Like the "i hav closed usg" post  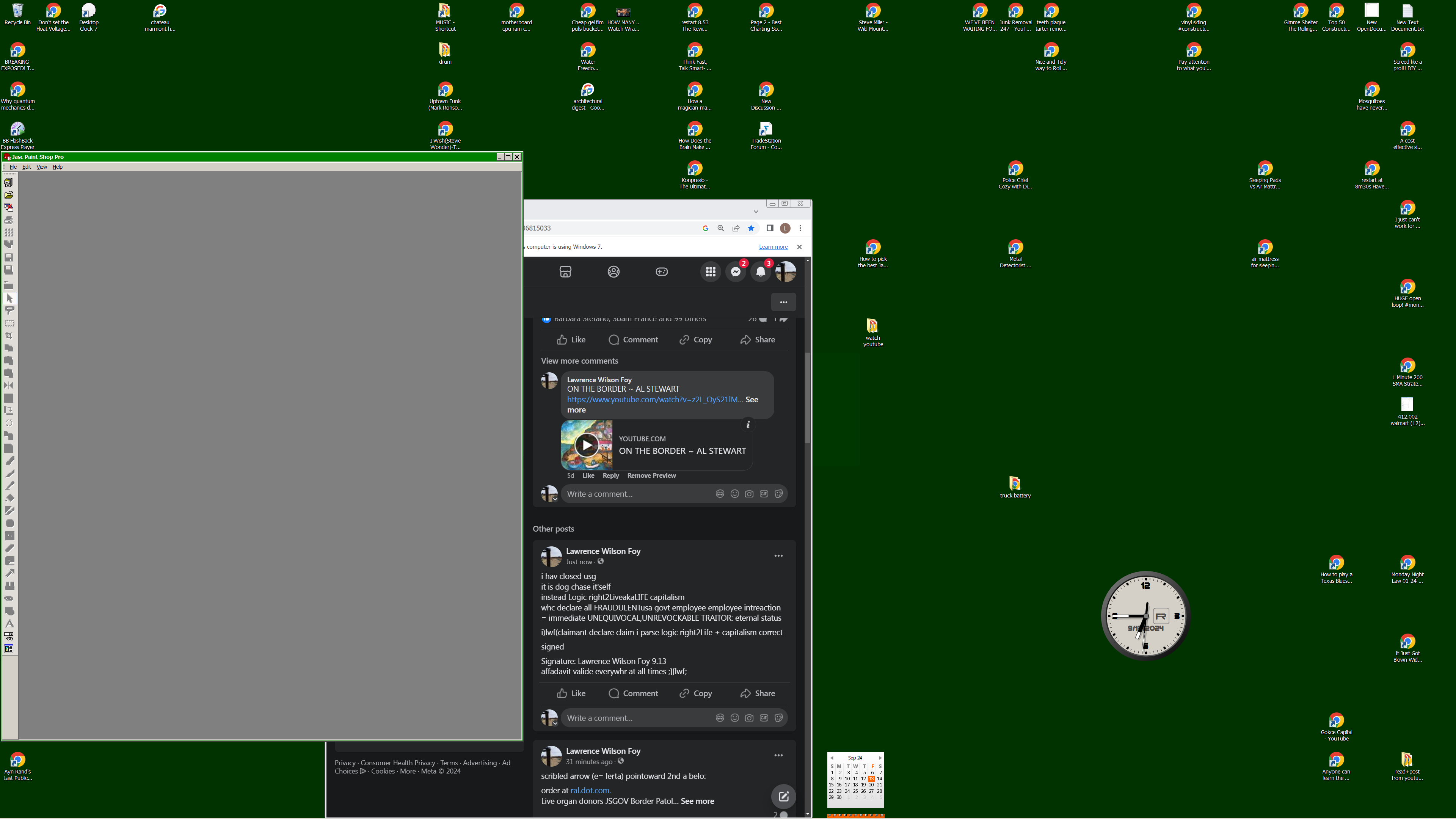[571, 693]
